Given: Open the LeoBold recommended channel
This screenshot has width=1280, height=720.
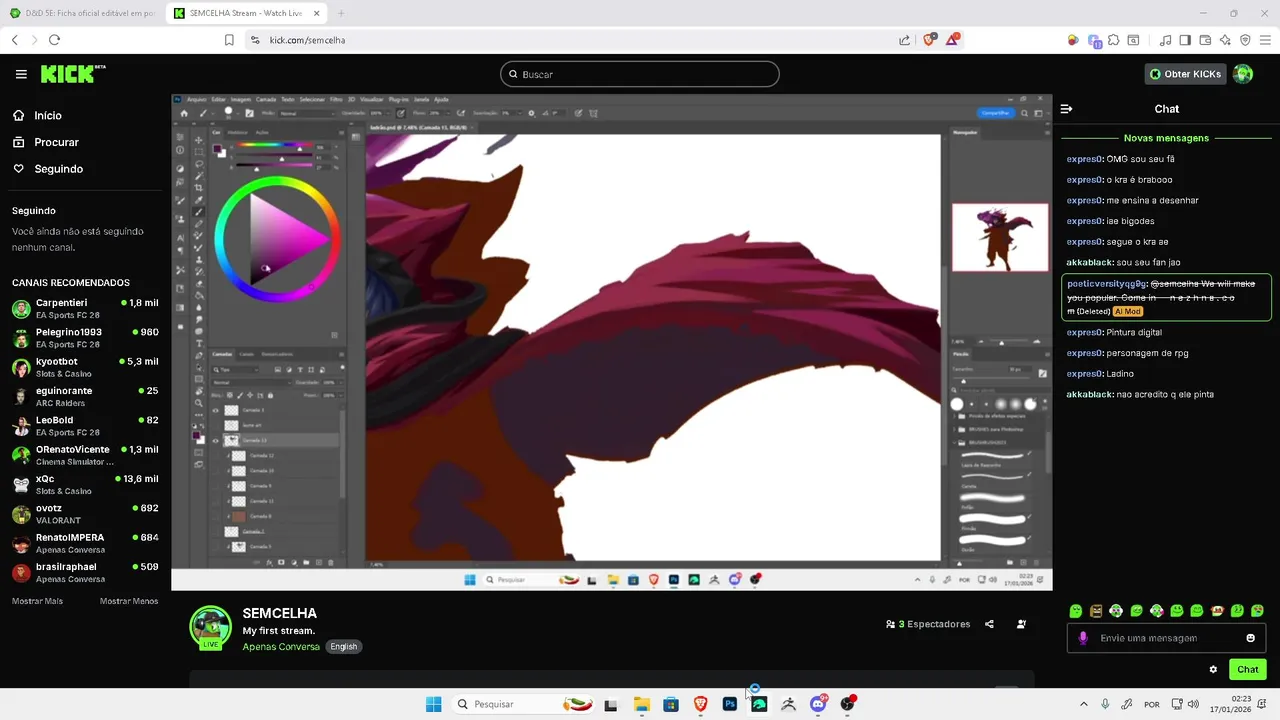Looking at the screenshot, I should 85,425.
